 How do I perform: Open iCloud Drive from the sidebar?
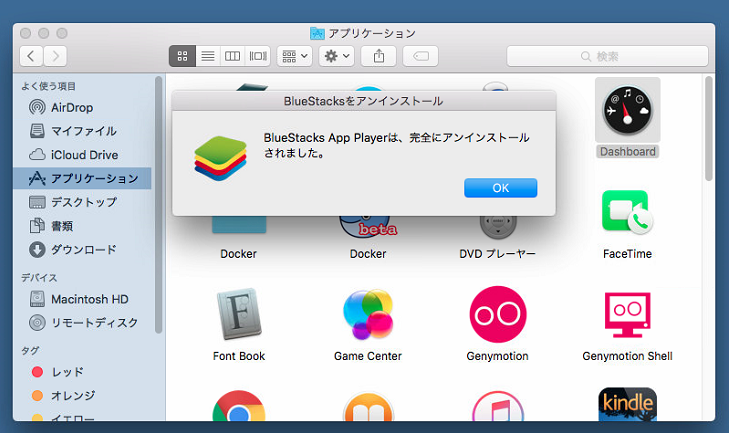point(84,155)
